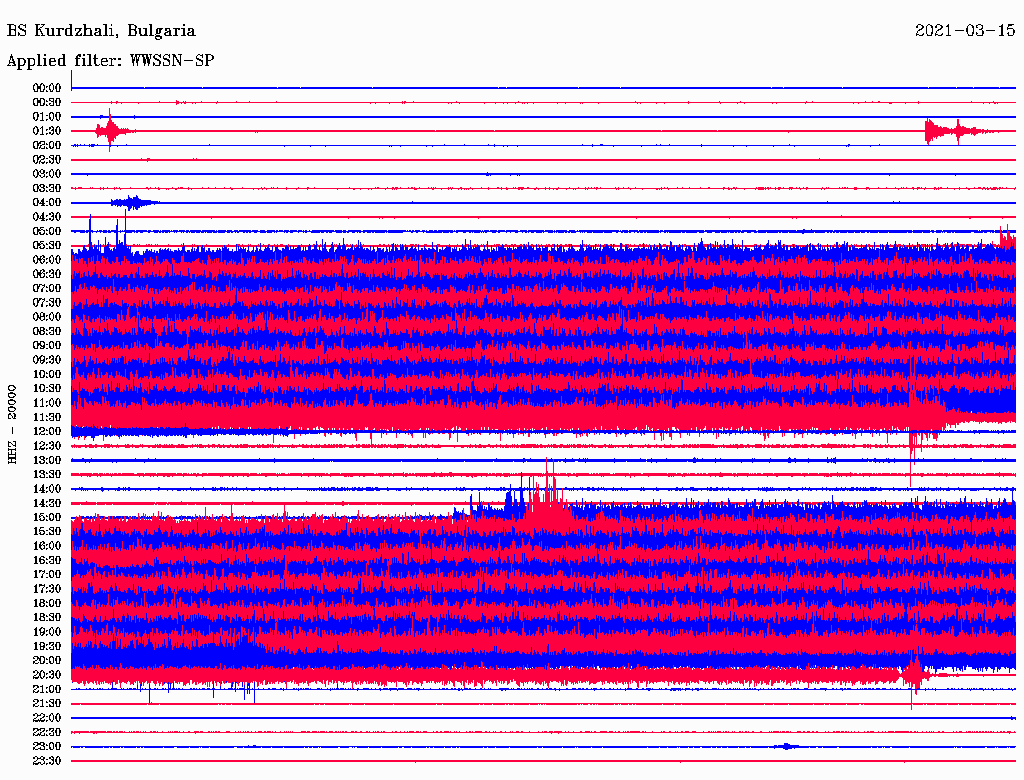Click the date label 2021-03-15
This screenshot has height=780, width=1024.
click(964, 31)
